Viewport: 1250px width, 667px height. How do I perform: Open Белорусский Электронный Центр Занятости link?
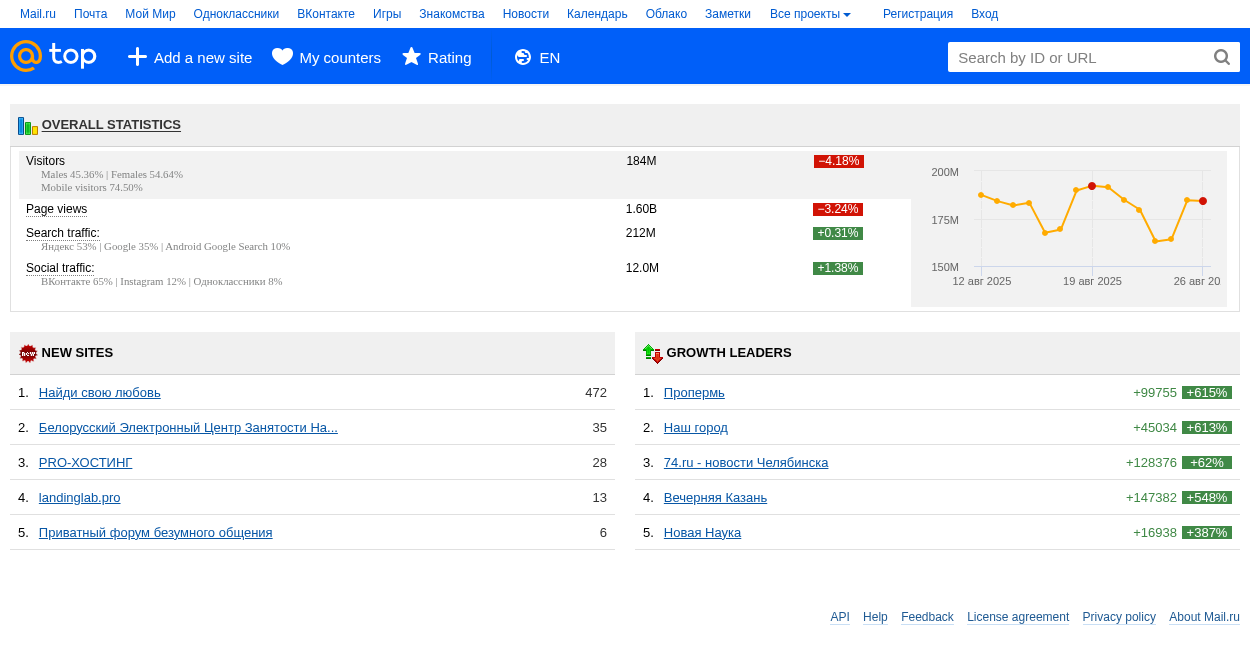(x=188, y=428)
